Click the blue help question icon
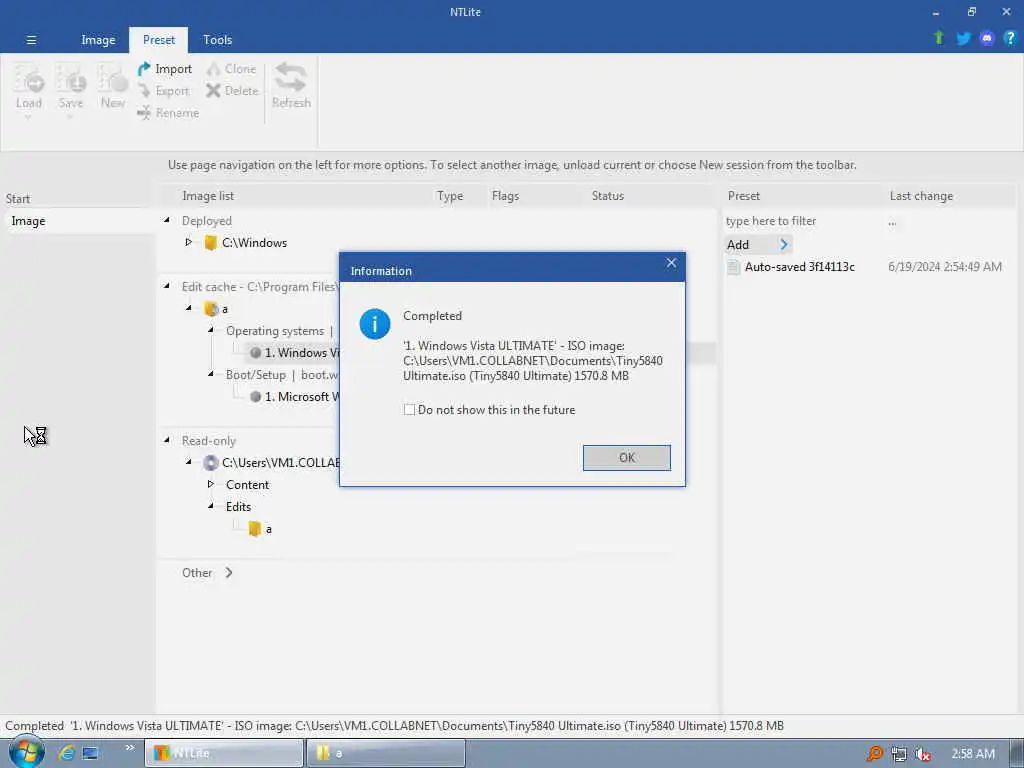Screen dimensions: 1024x768 pos(1010,38)
